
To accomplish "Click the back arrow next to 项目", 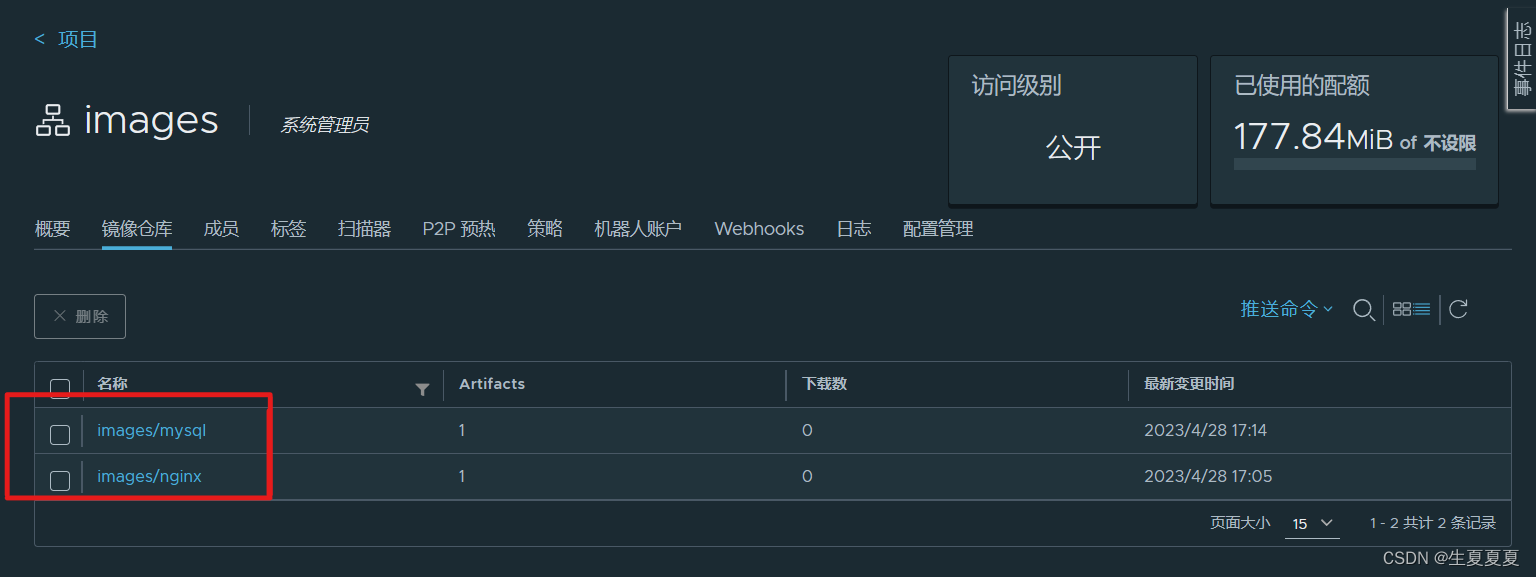I will pos(38,38).
